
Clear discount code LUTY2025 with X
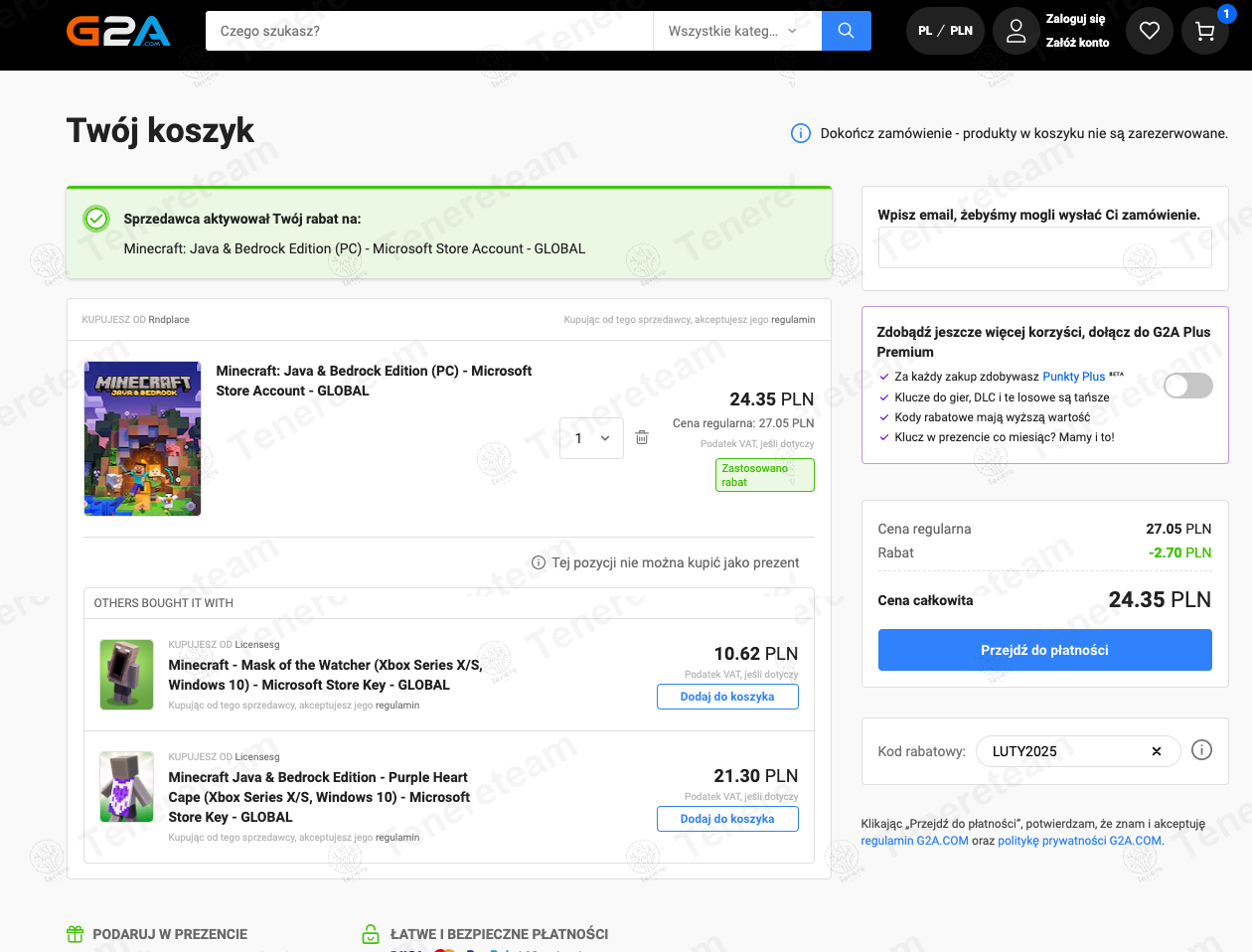tap(1156, 751)
